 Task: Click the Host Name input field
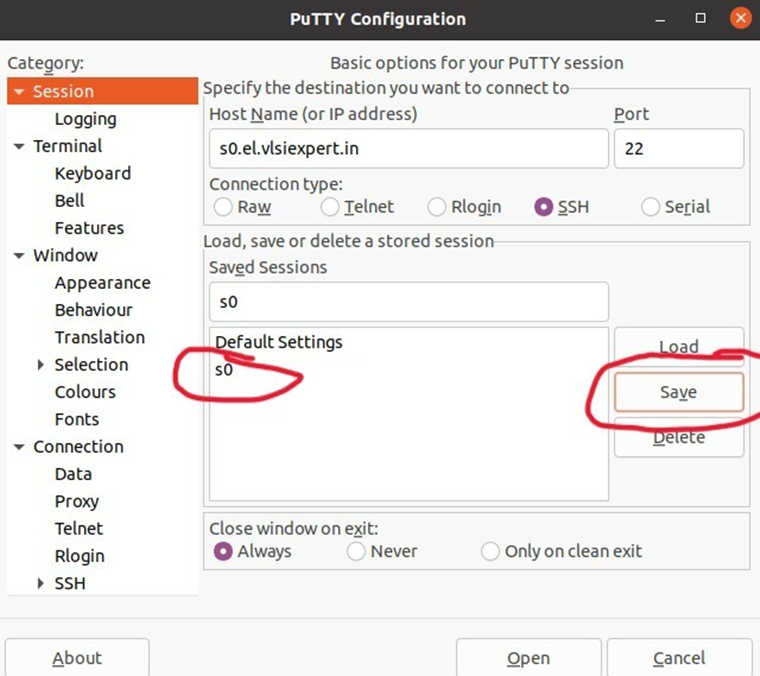point(409,148)
